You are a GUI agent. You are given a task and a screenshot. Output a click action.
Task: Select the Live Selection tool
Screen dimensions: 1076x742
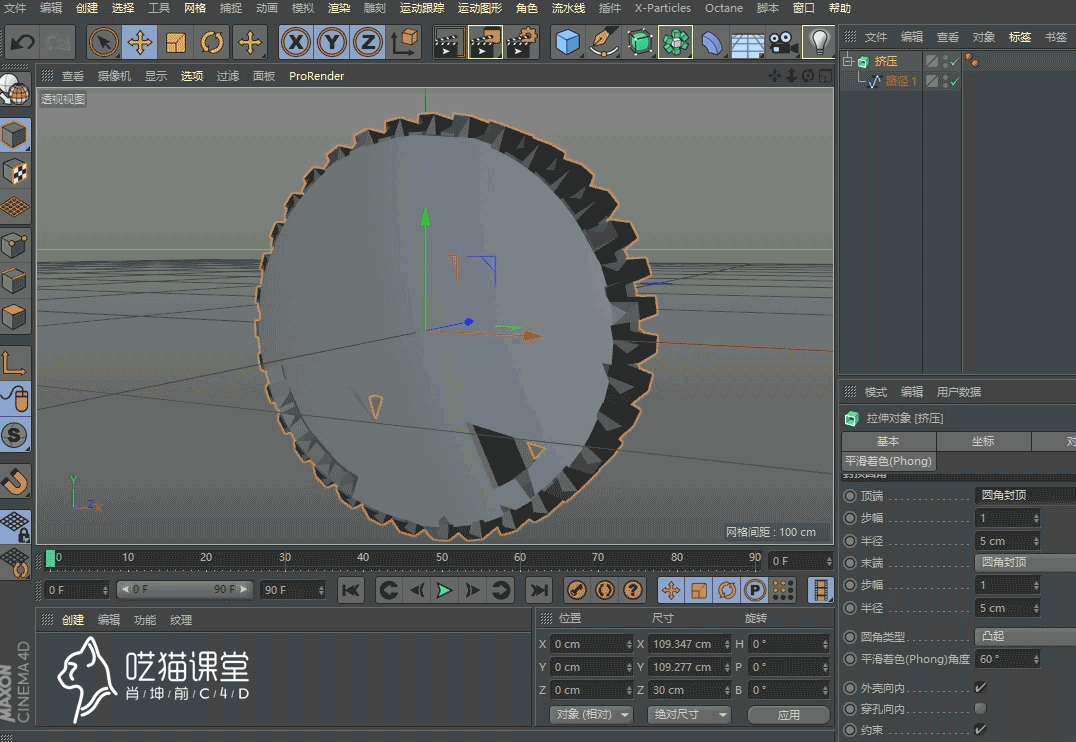(x=104, y=43)
